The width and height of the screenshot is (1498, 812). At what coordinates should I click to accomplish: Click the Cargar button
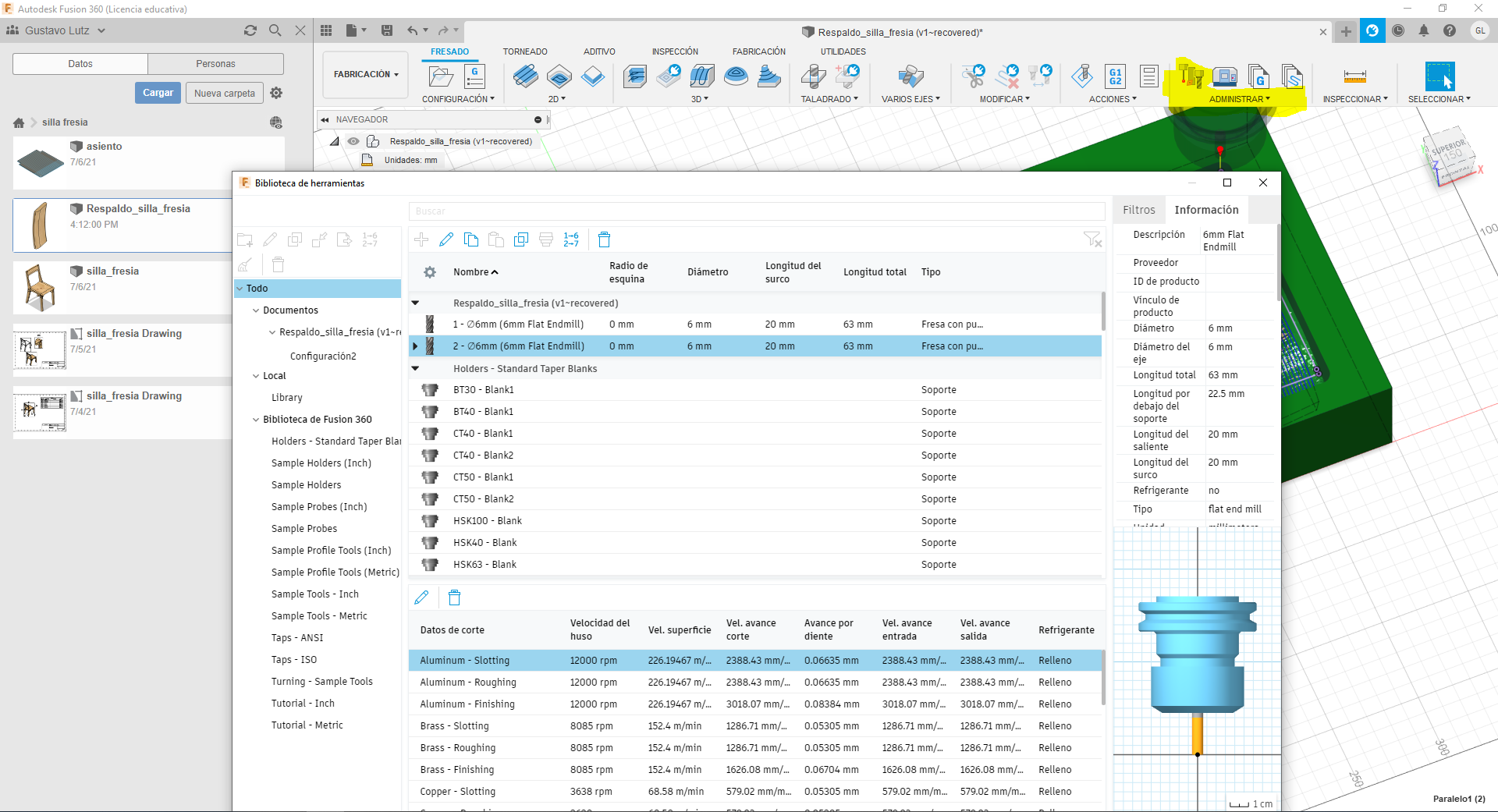click(158, 93)
